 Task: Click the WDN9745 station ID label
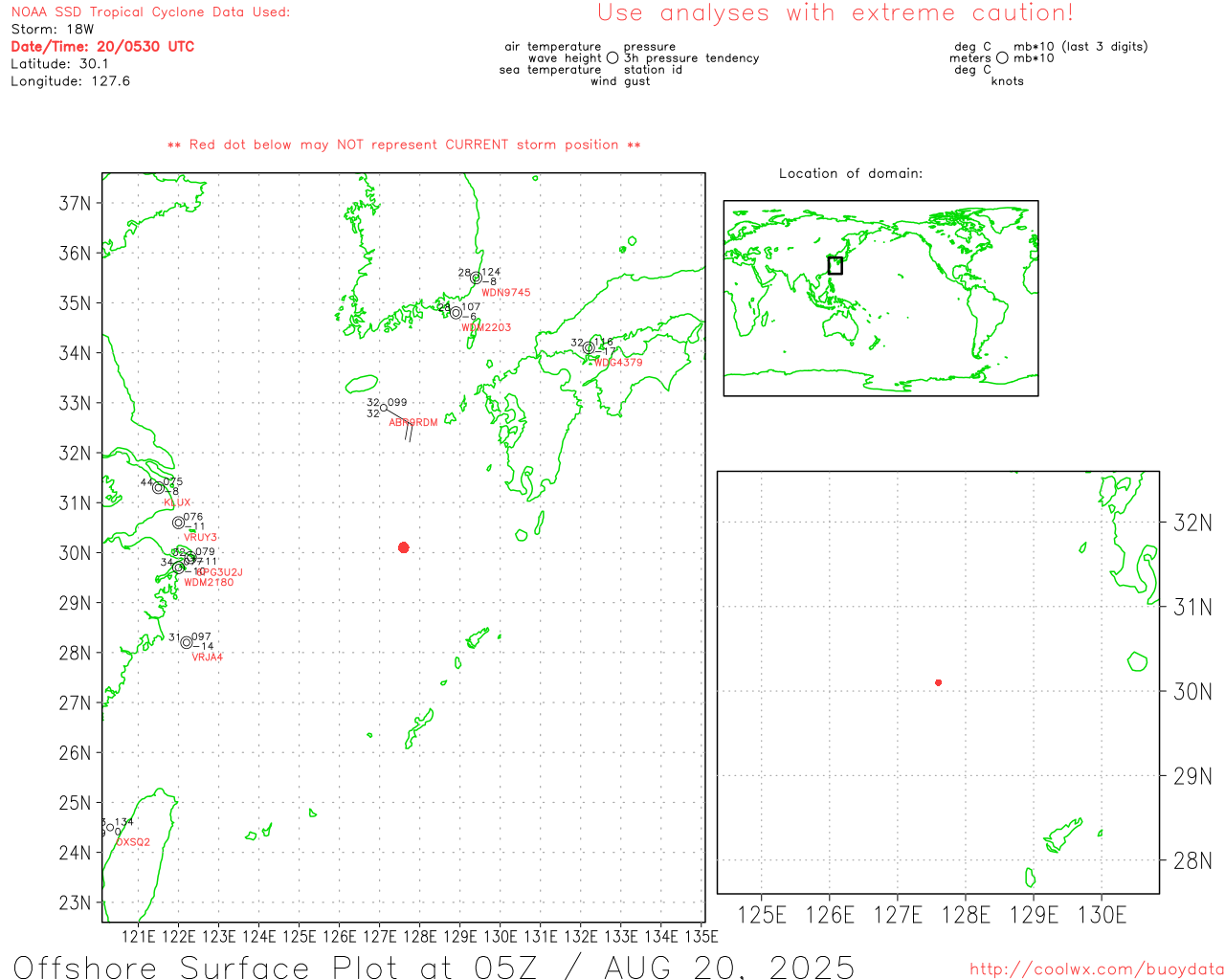point(505,293)
